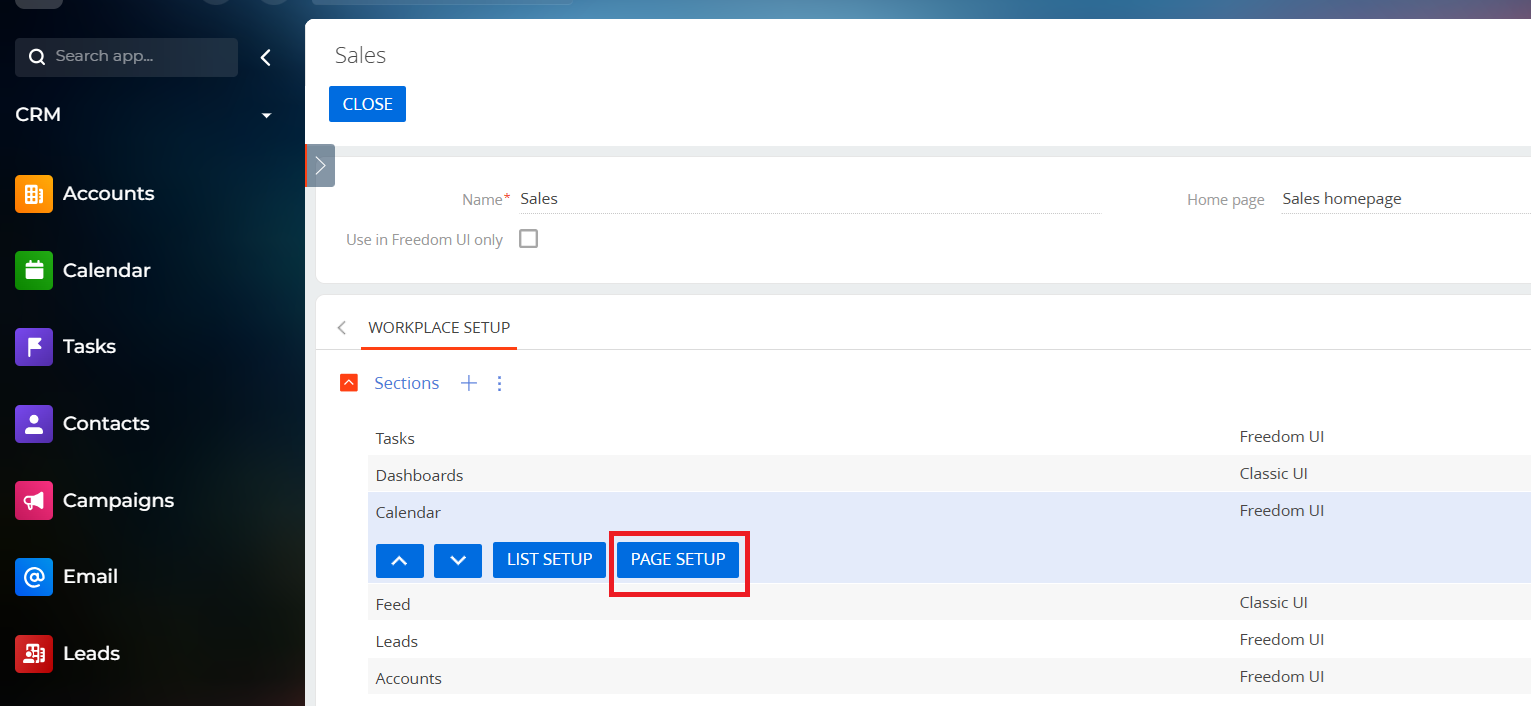
Task: Collapse the sidebar with the left chevron
Action: tap(265, 57)
